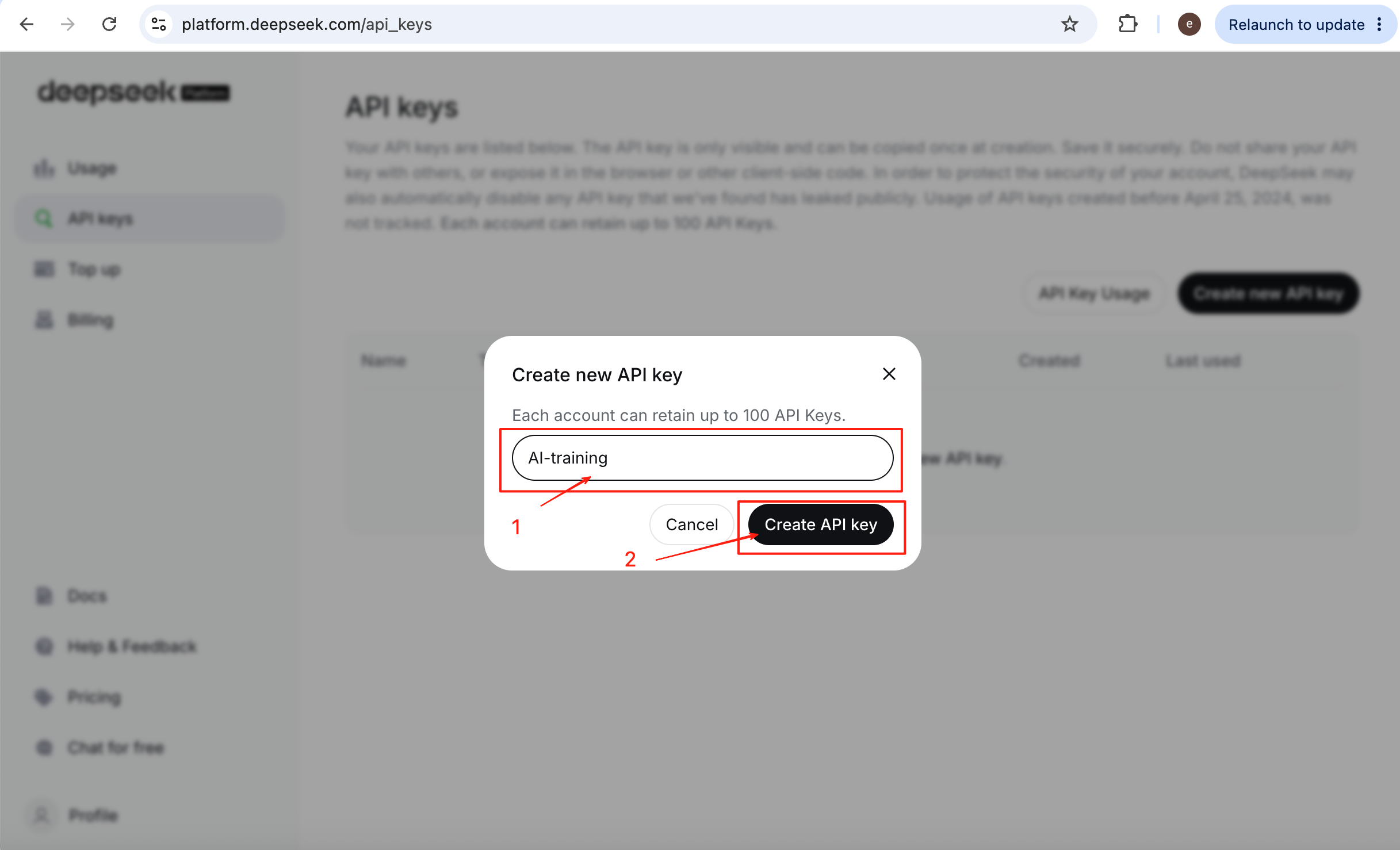Viewport: 1400px width, 850px height.
Task: Open Help & Feedback
Action: [150, 646]
